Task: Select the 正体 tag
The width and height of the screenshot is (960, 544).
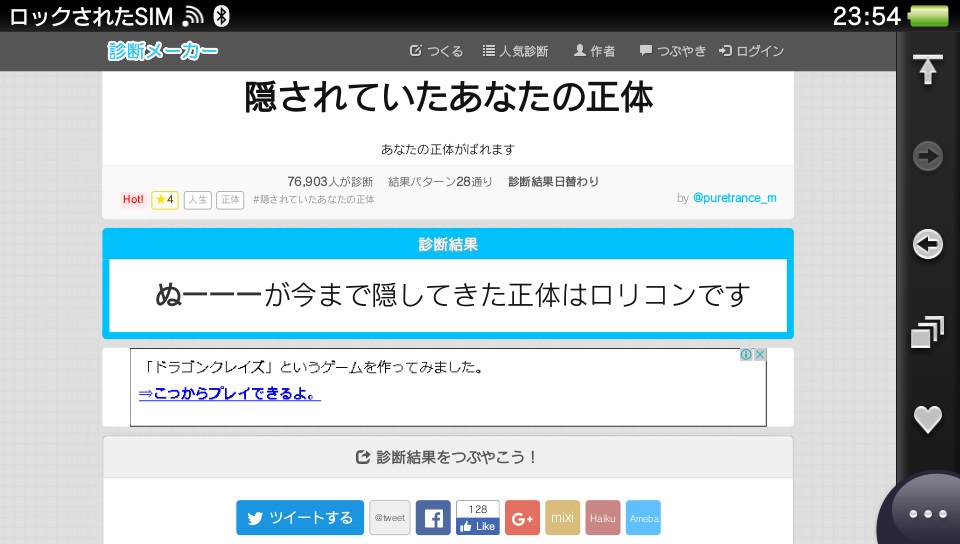Action: click(x=230, y=199)
